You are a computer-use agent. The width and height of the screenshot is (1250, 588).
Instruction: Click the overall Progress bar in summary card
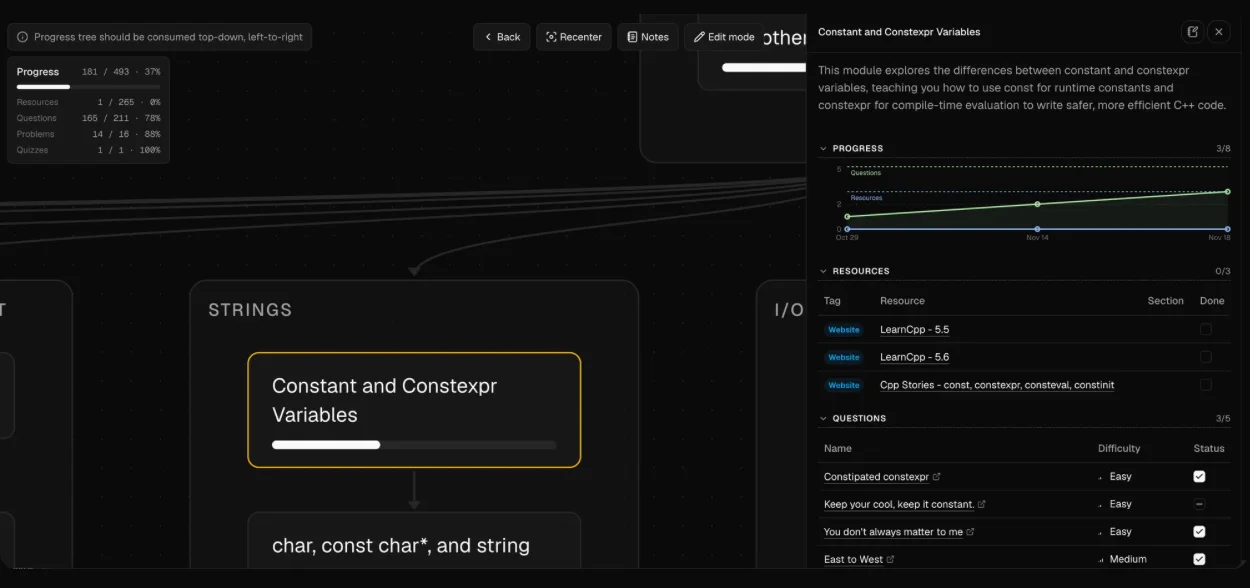[x=88, y=87]
